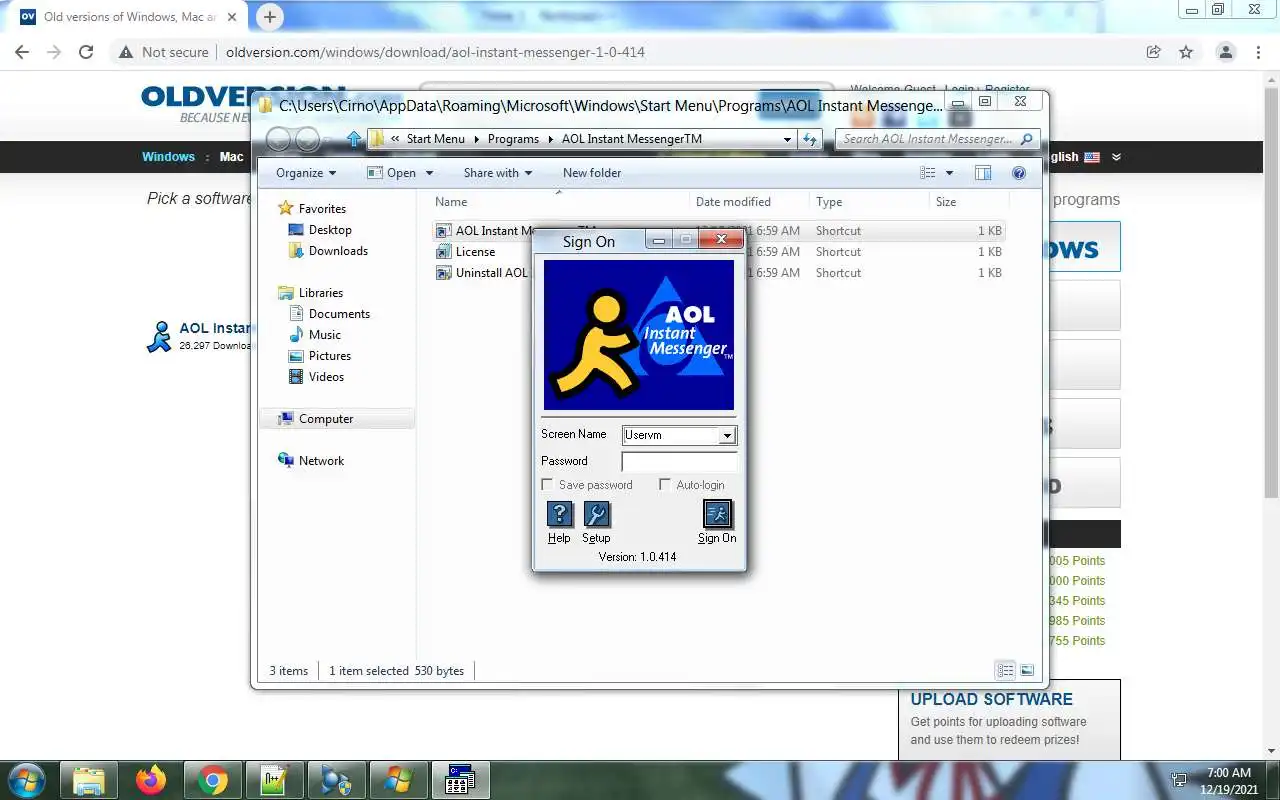Open view options dropdown arrow
This screenshot has width=1280, height=800.
[x=949, y=173]
